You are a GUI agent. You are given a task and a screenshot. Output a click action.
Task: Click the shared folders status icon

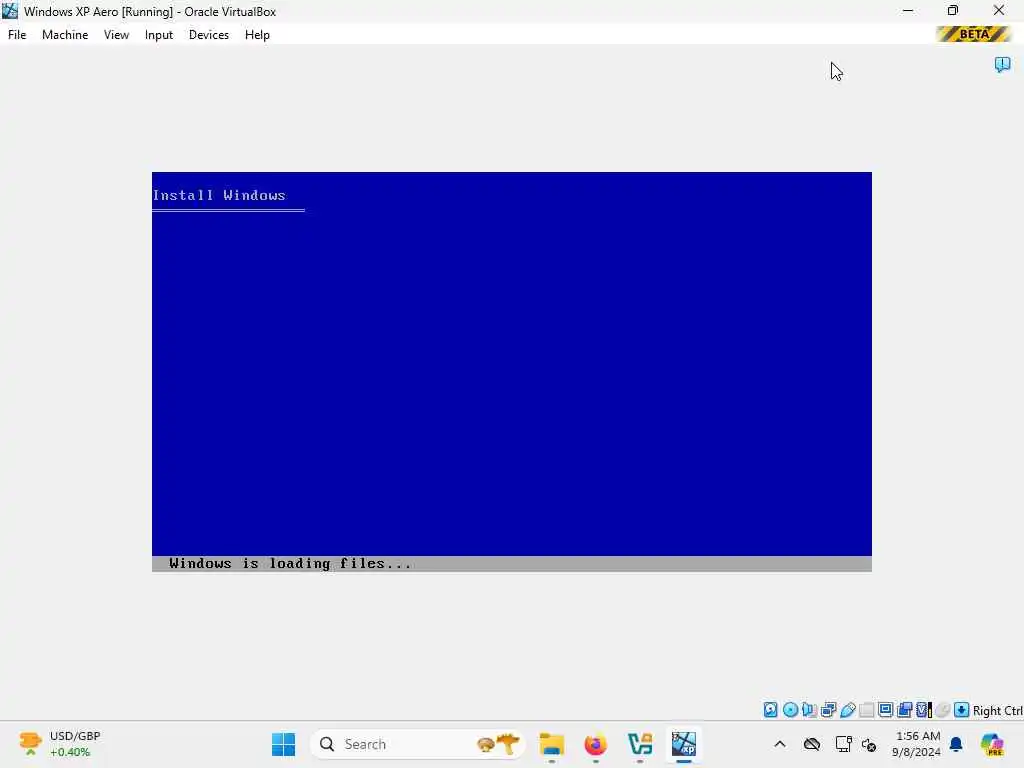point(867,710)
